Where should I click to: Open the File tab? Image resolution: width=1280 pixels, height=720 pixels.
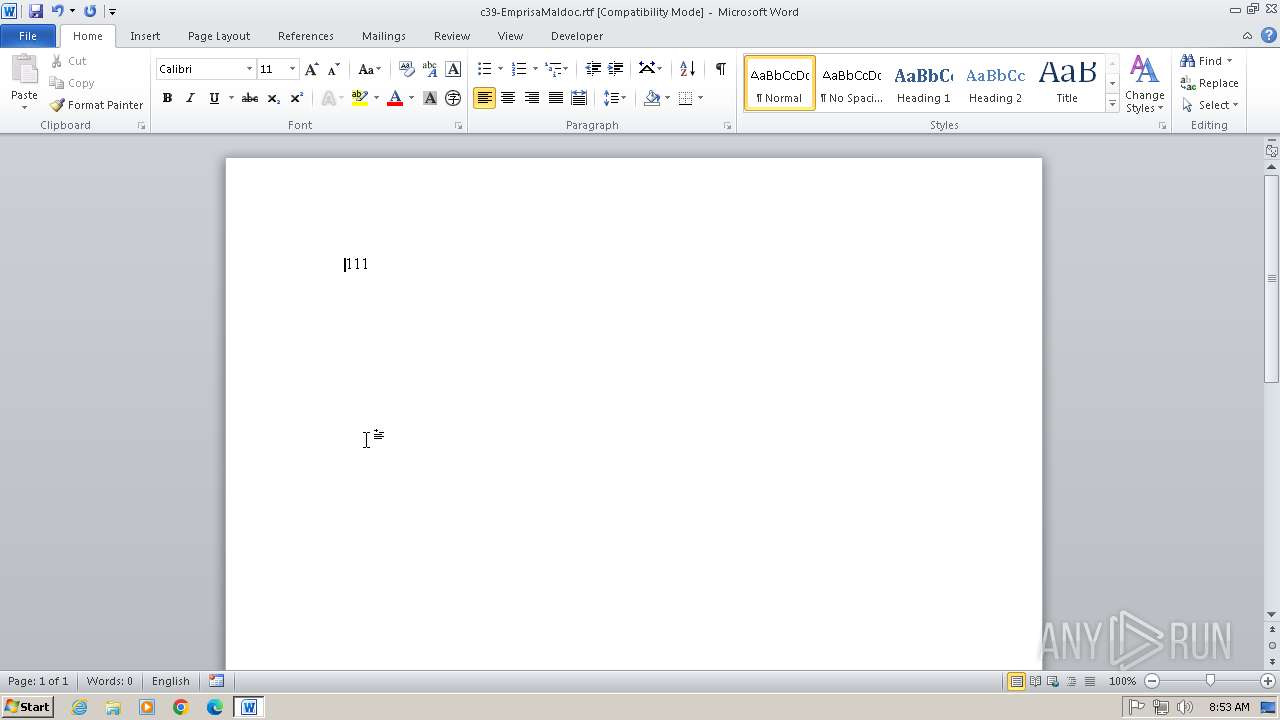[x=28, y=36]
